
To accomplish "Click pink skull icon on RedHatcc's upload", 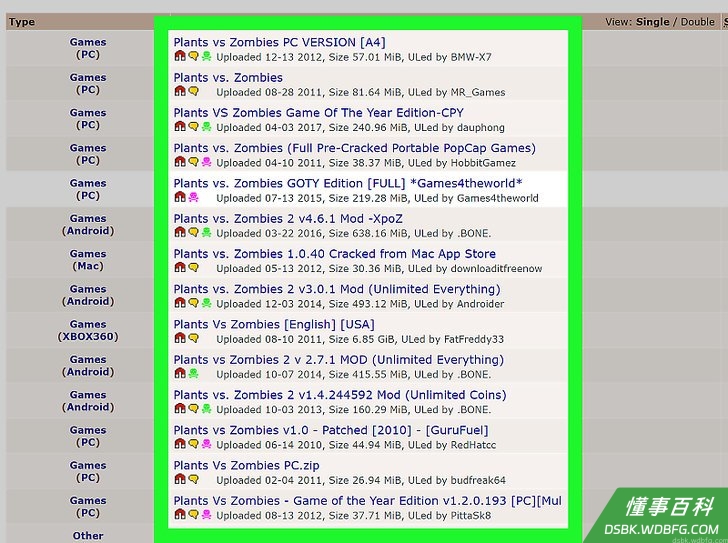I will (207, 444).
